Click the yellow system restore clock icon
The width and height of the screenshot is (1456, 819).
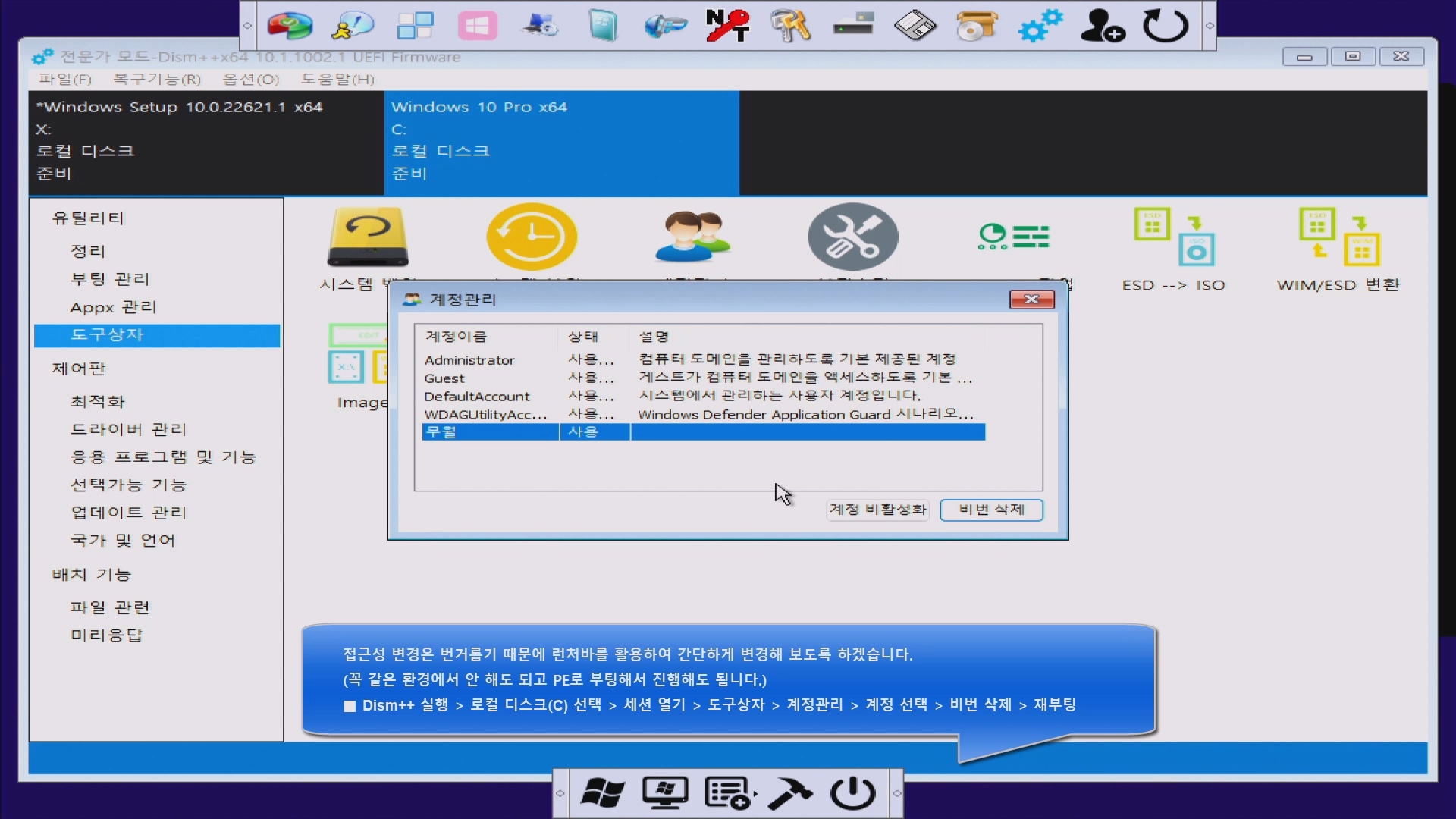pyautogui.click(x=532, y=237)
